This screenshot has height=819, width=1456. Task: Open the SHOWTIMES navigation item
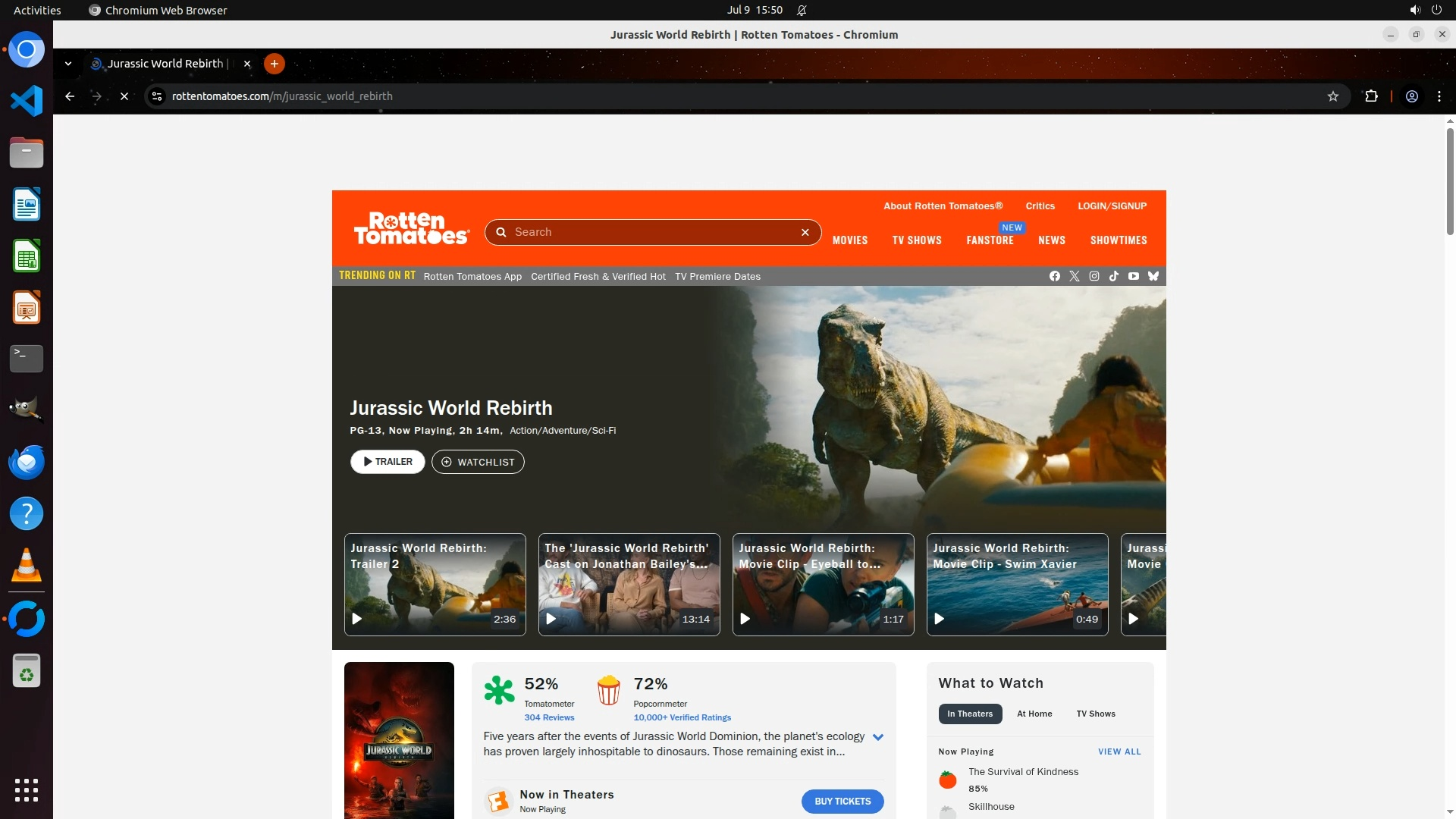(1118, 240)
